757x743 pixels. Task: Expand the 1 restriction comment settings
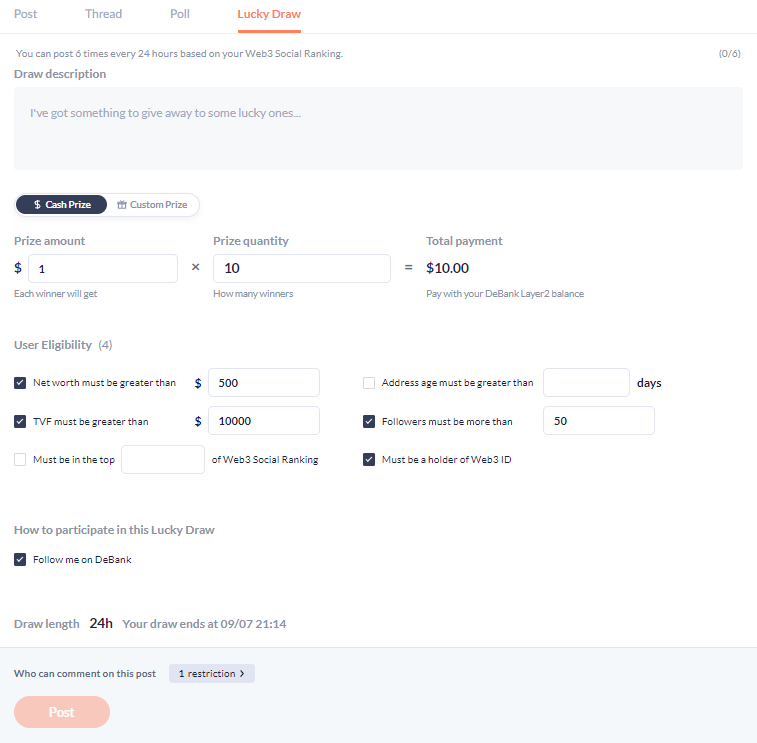click(211, 674)
